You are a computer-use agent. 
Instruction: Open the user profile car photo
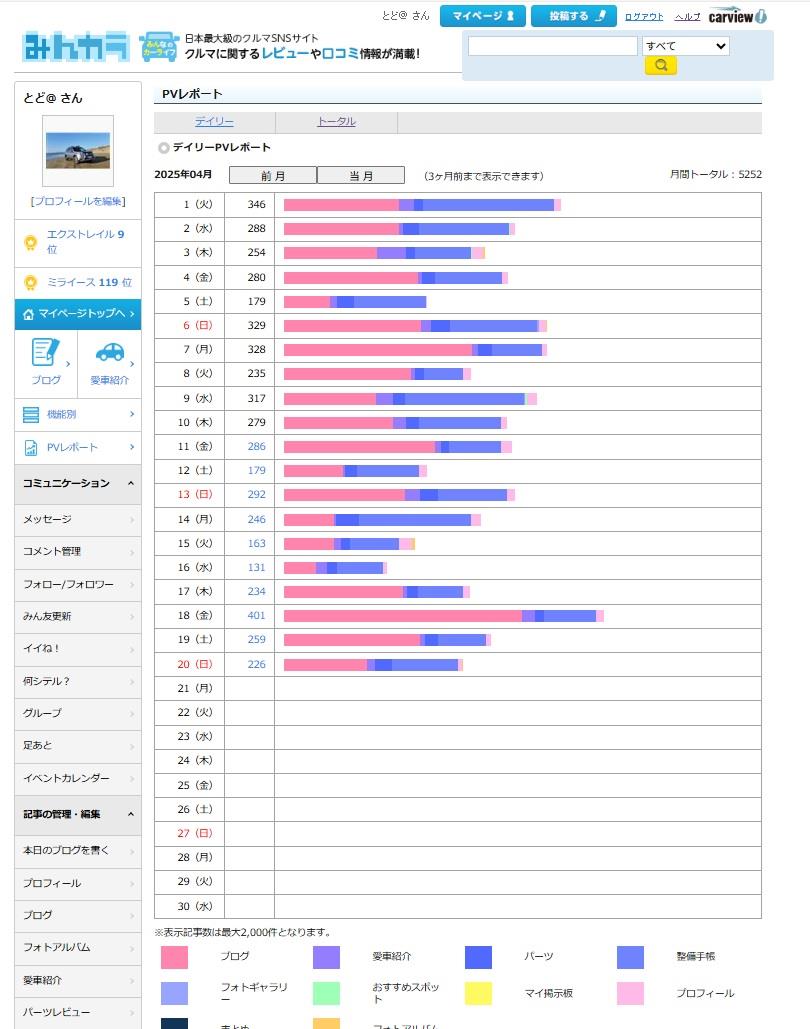[77, 150]
